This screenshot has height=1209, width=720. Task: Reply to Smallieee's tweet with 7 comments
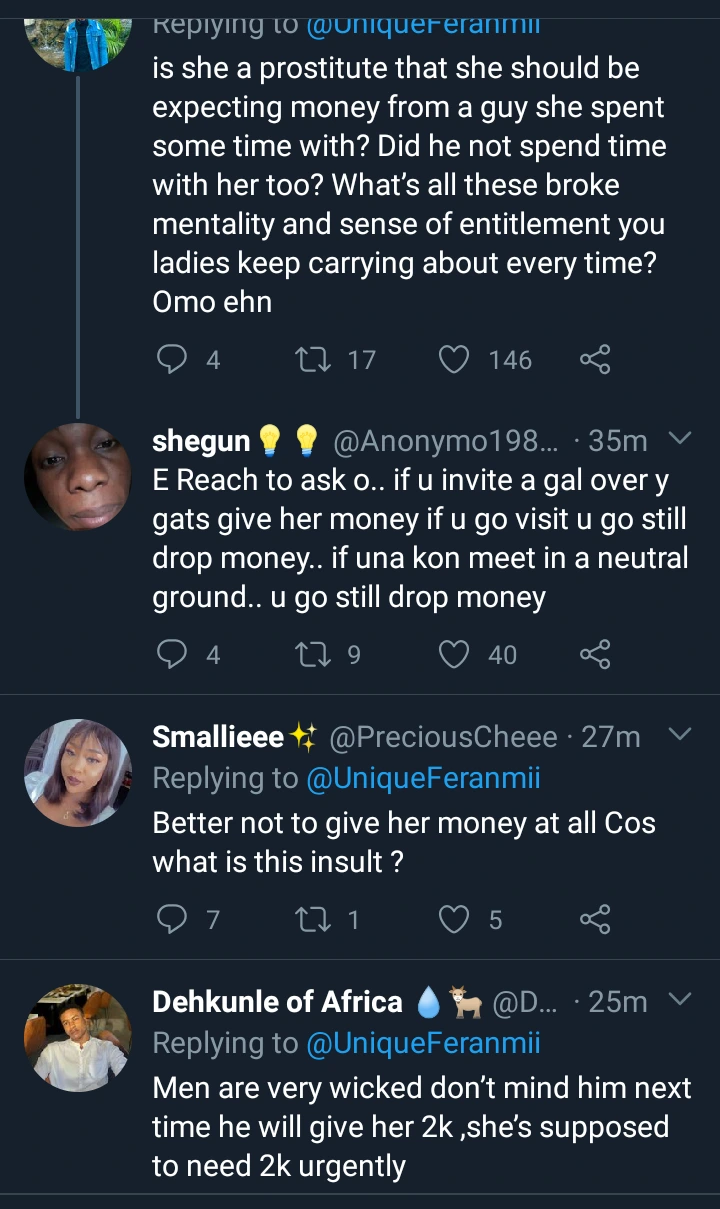[173, 919]
